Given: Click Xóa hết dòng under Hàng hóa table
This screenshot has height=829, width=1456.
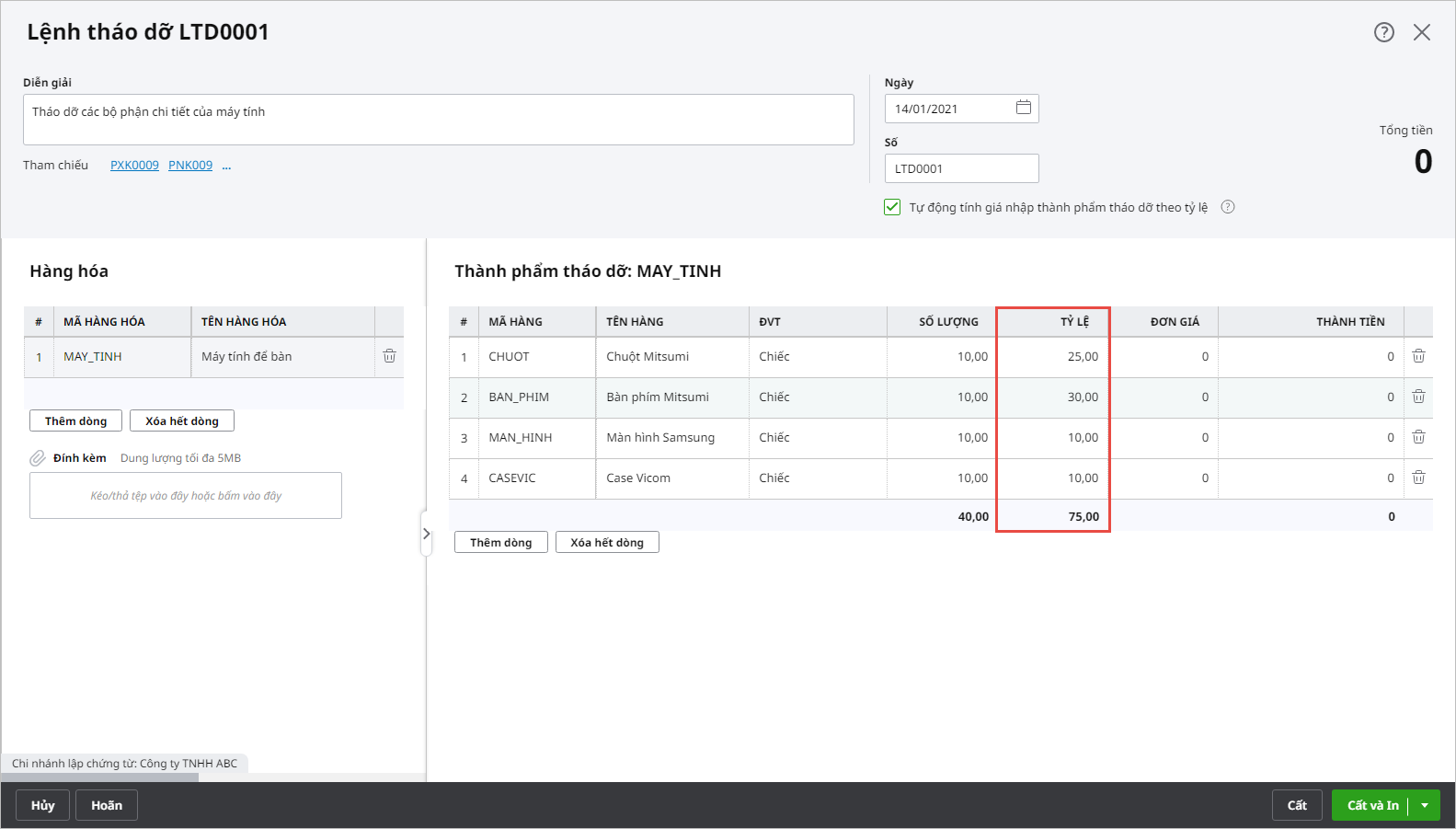Looking at the screenshot, I should click(182, 420).
